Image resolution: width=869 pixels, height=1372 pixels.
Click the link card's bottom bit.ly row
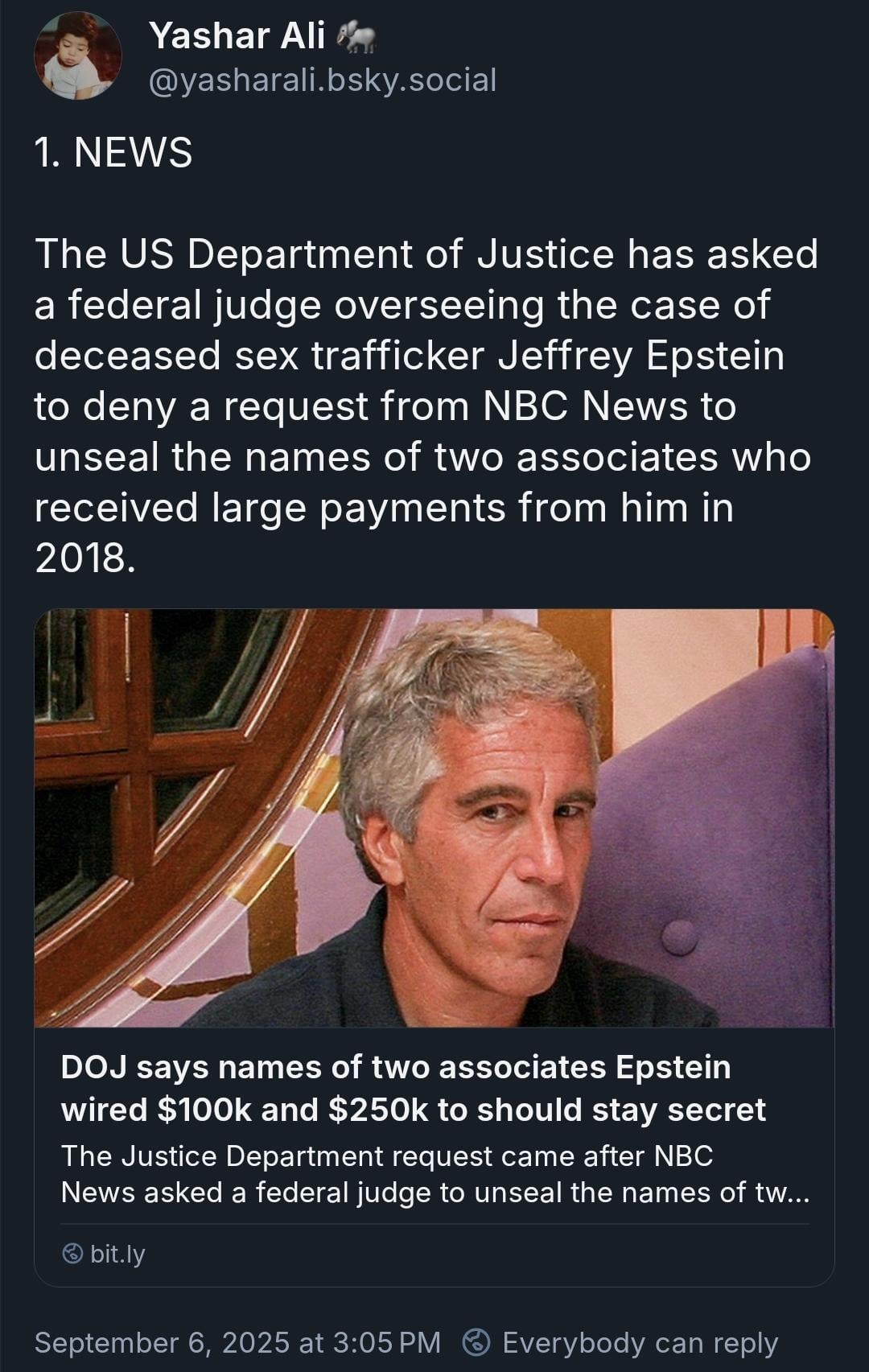434,1254
